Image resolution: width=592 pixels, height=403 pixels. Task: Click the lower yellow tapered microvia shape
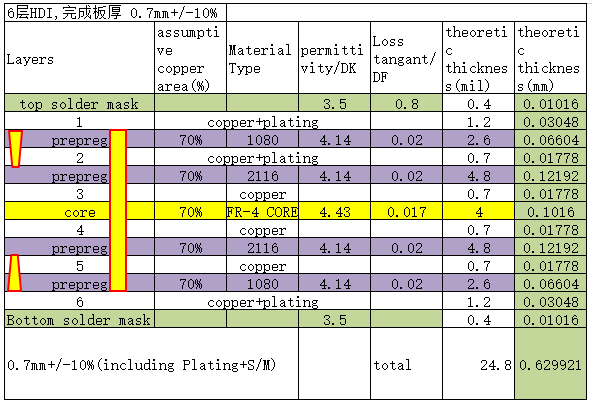click(14, 273)
